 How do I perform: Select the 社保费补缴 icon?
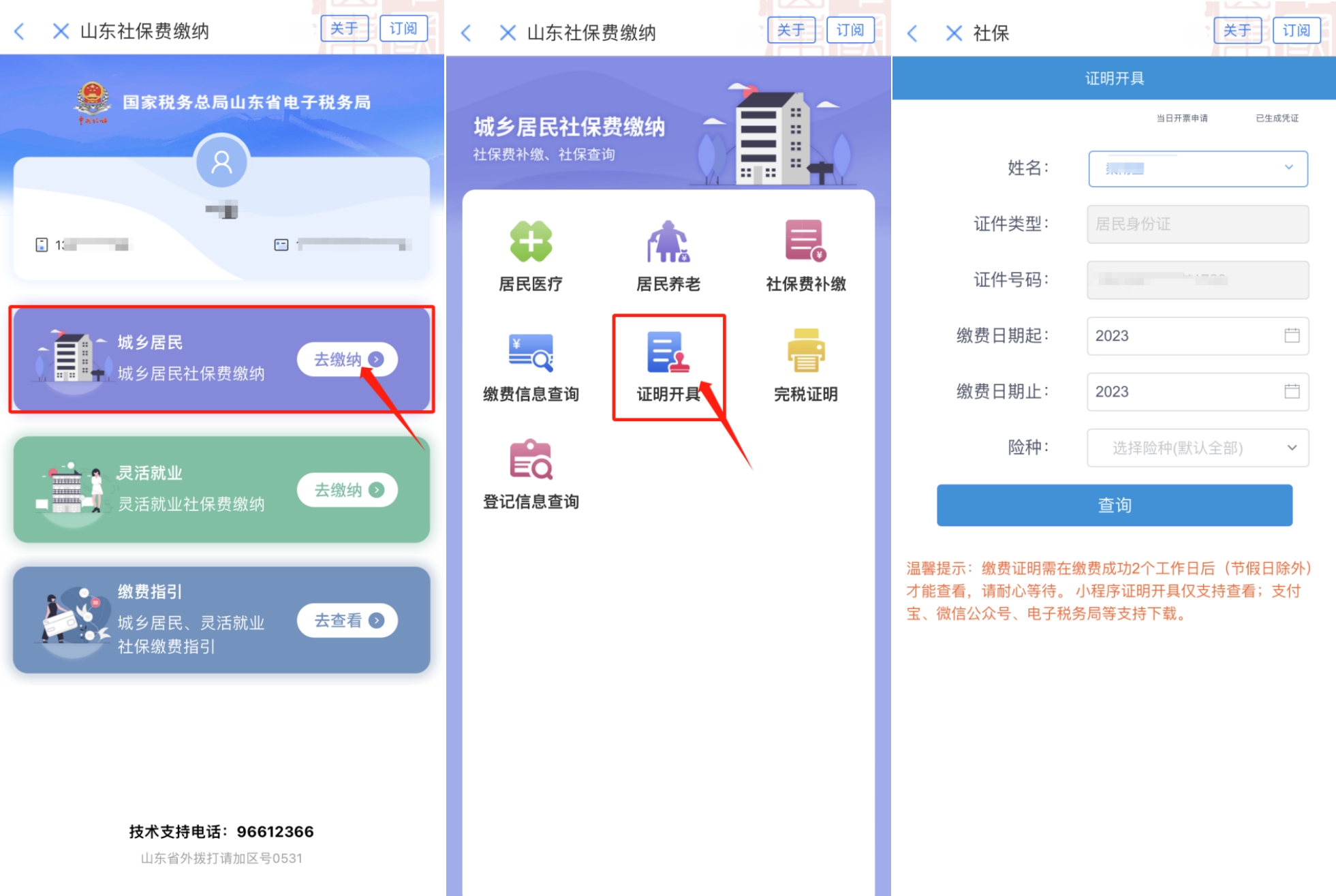click(x=806, y=241)
